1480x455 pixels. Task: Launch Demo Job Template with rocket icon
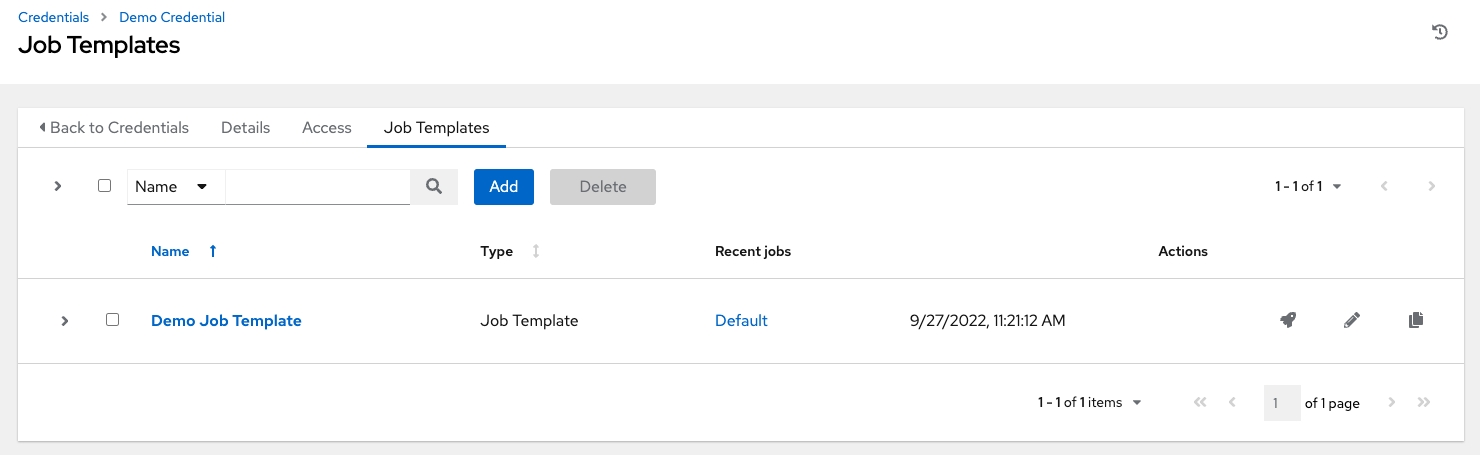pyautogui.click(x=1288, y=321)
